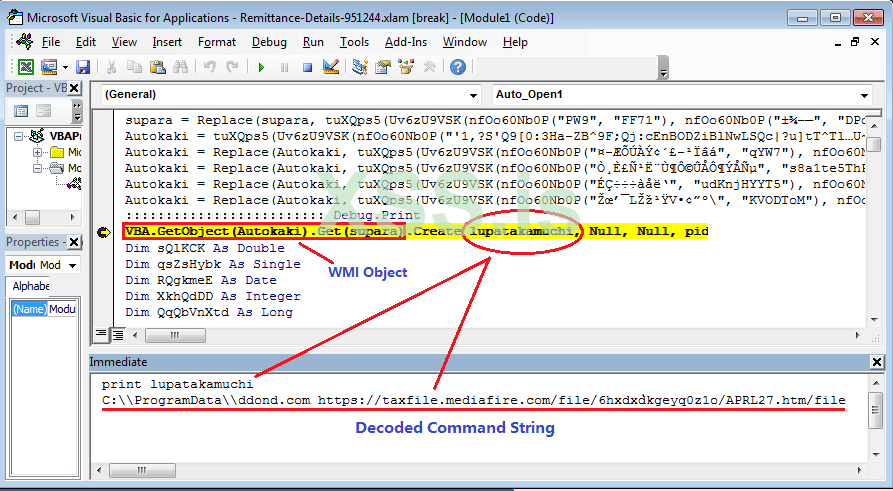893x491 pixels.
Task: Click the toolbar options overflow arrow
Action: [x=663, y=72]
